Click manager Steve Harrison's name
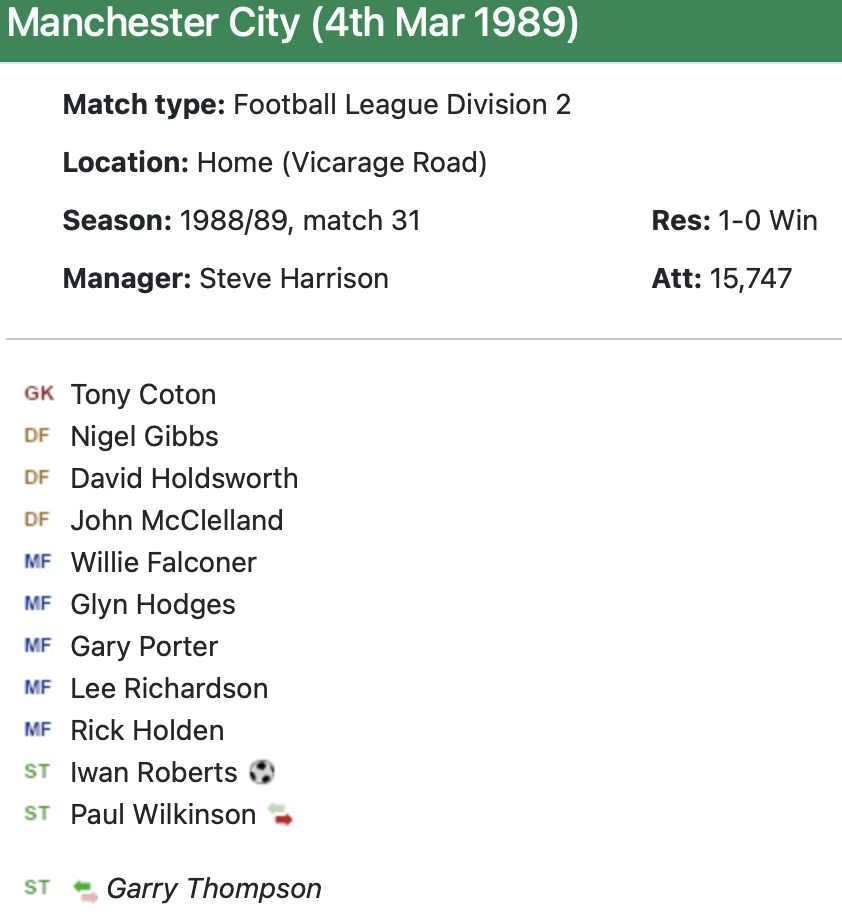The image size is (842, 920). click(x=294, y=278)
